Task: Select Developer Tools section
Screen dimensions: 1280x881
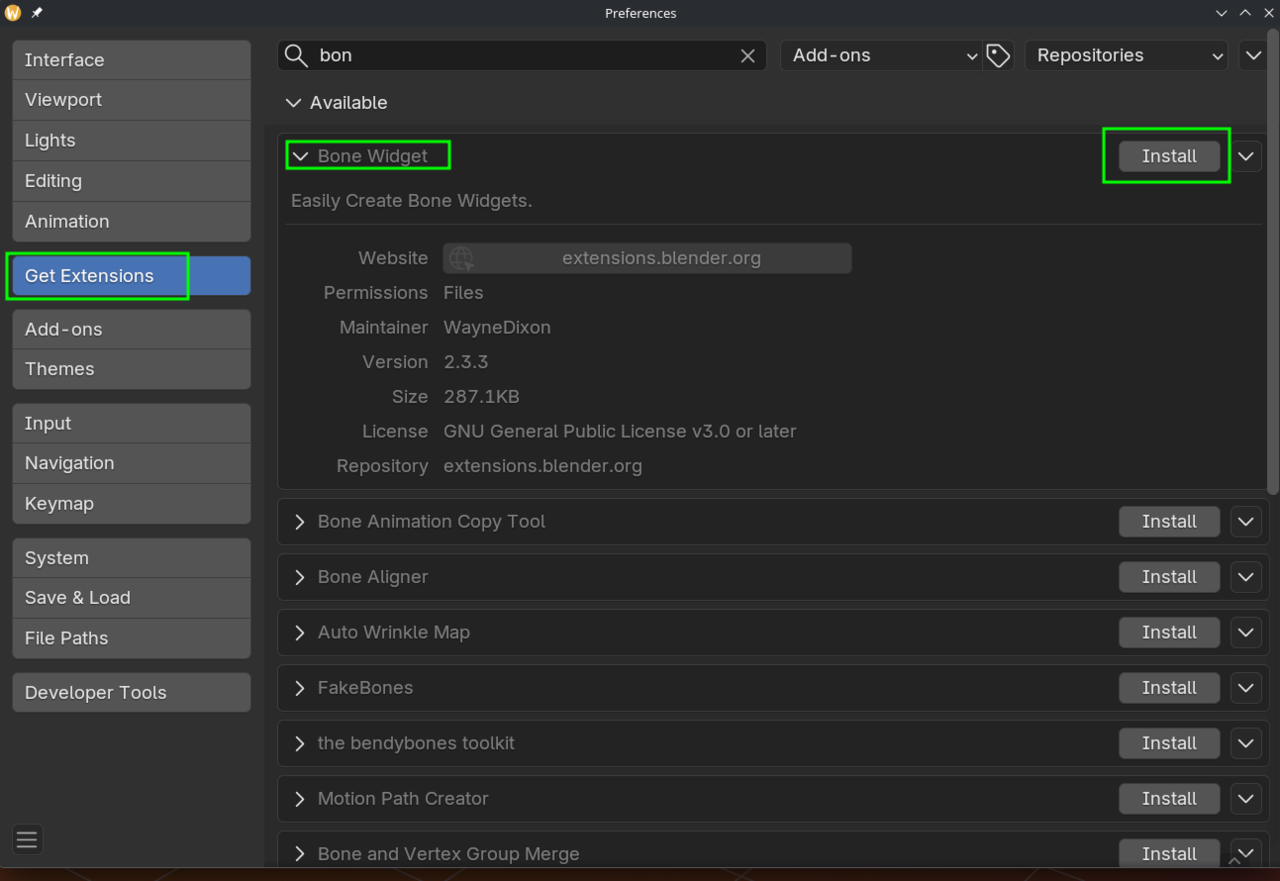Action: 131,693
